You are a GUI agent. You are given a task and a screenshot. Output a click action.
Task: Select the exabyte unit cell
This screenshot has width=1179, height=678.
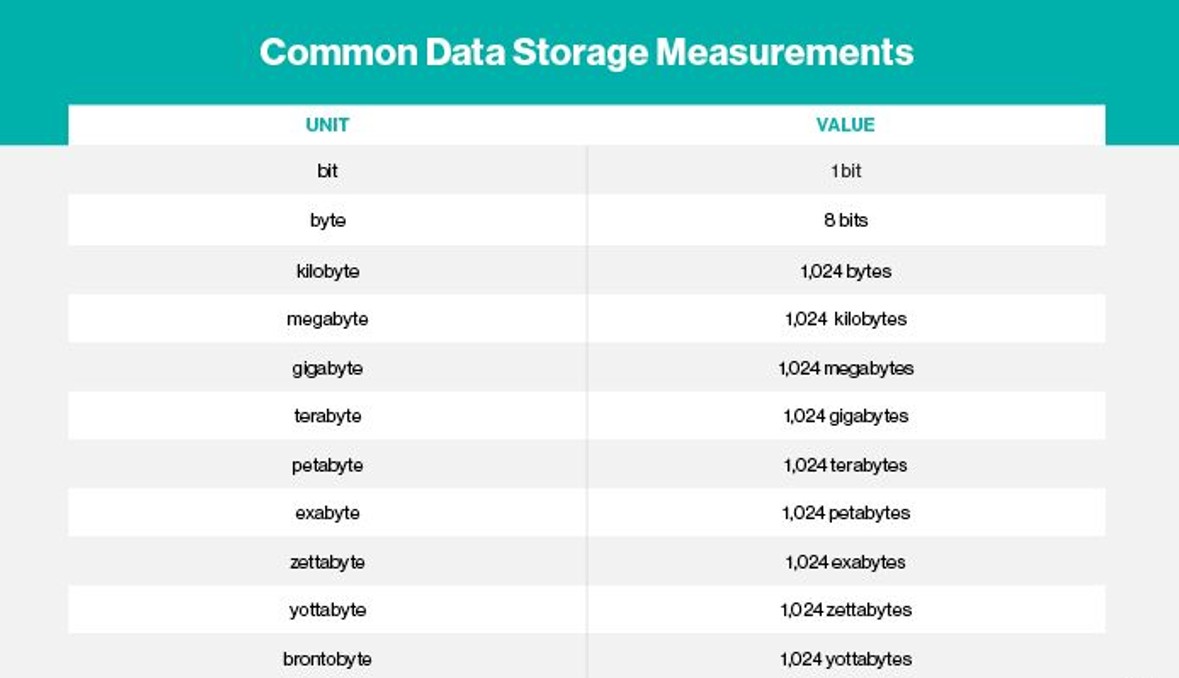point(327,513)
